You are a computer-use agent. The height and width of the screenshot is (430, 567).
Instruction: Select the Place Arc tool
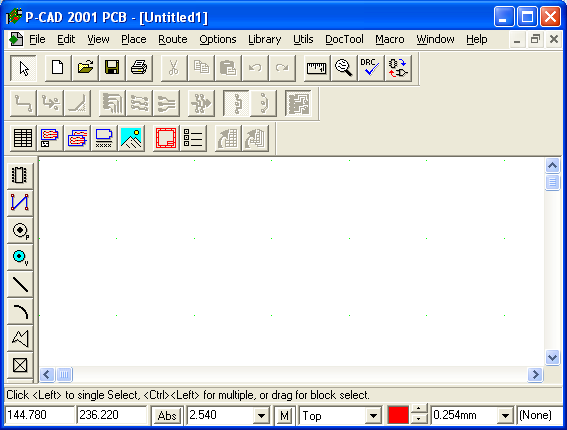coord(20,311)
